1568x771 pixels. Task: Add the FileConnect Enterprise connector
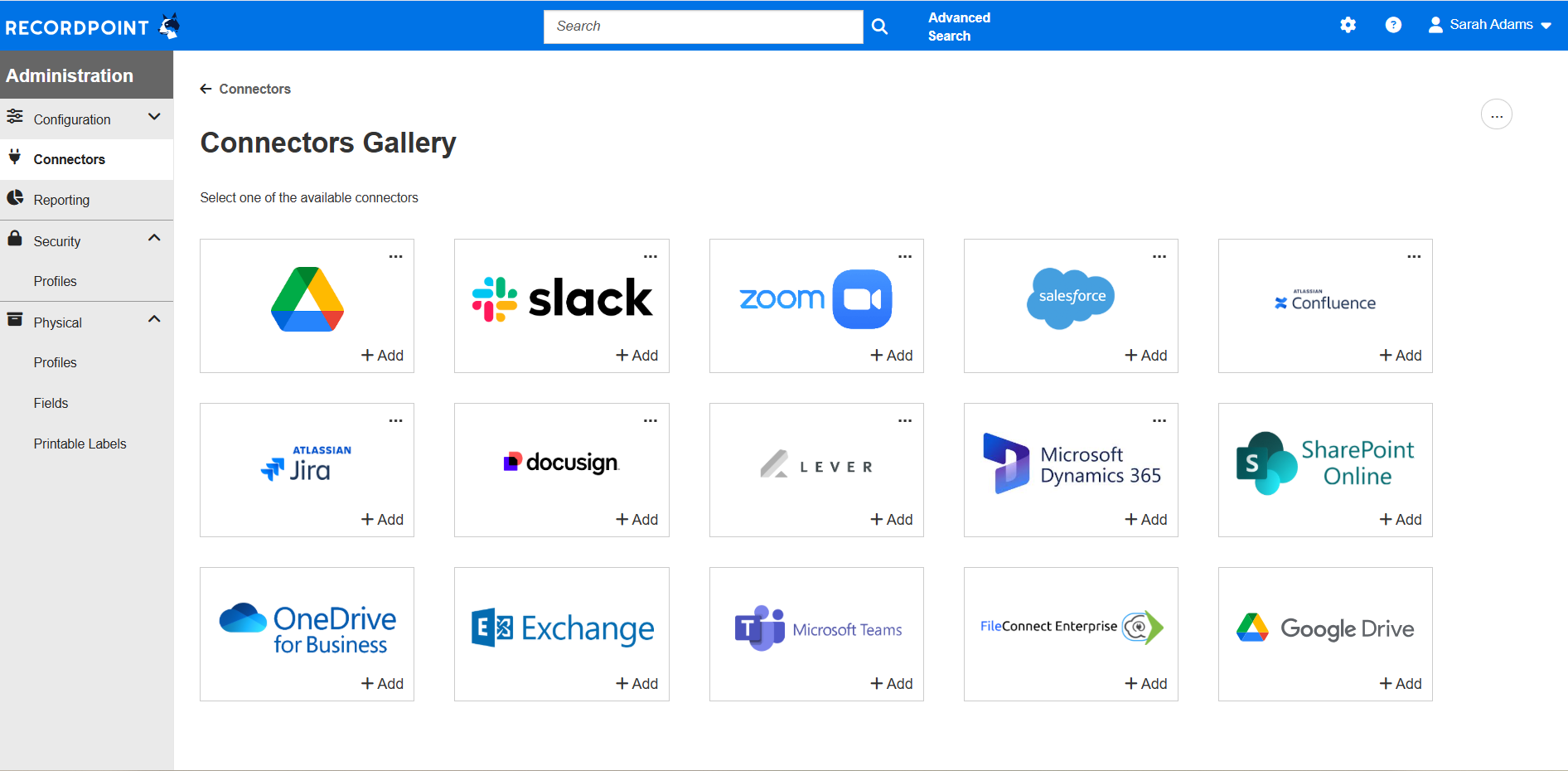[x=1145, y=684]
